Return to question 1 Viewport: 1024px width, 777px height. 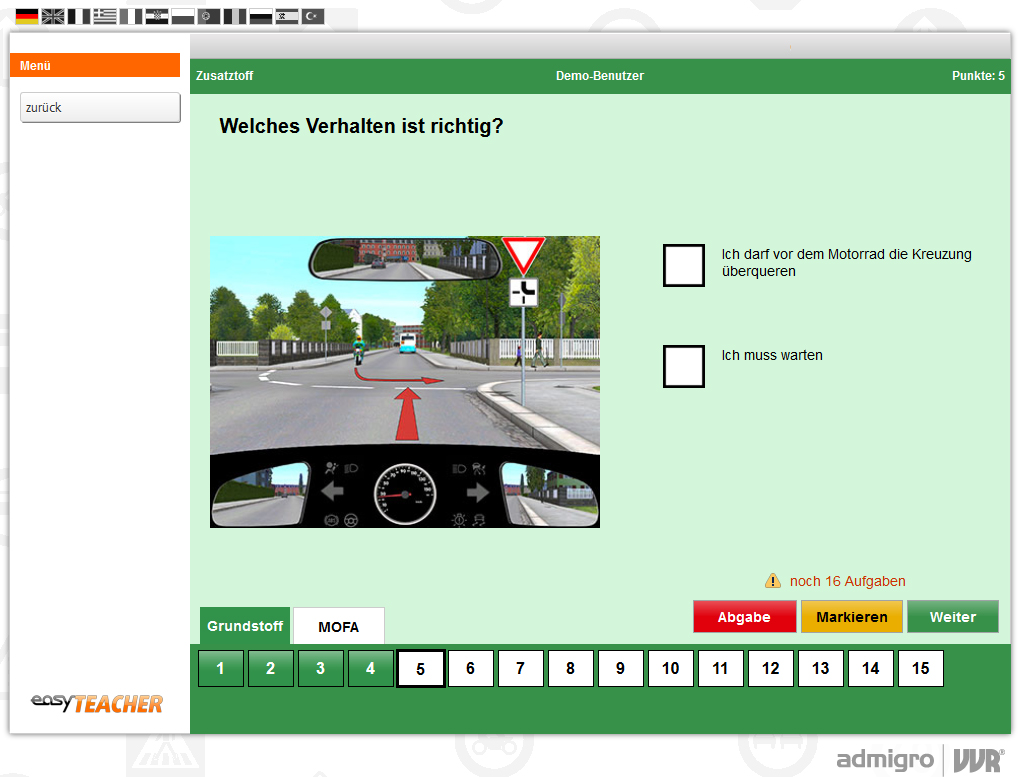point(220,668)
